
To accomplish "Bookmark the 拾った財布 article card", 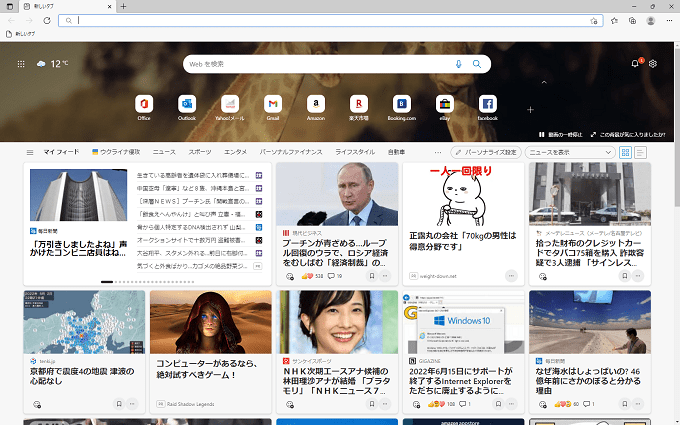I will pos(624,276).
